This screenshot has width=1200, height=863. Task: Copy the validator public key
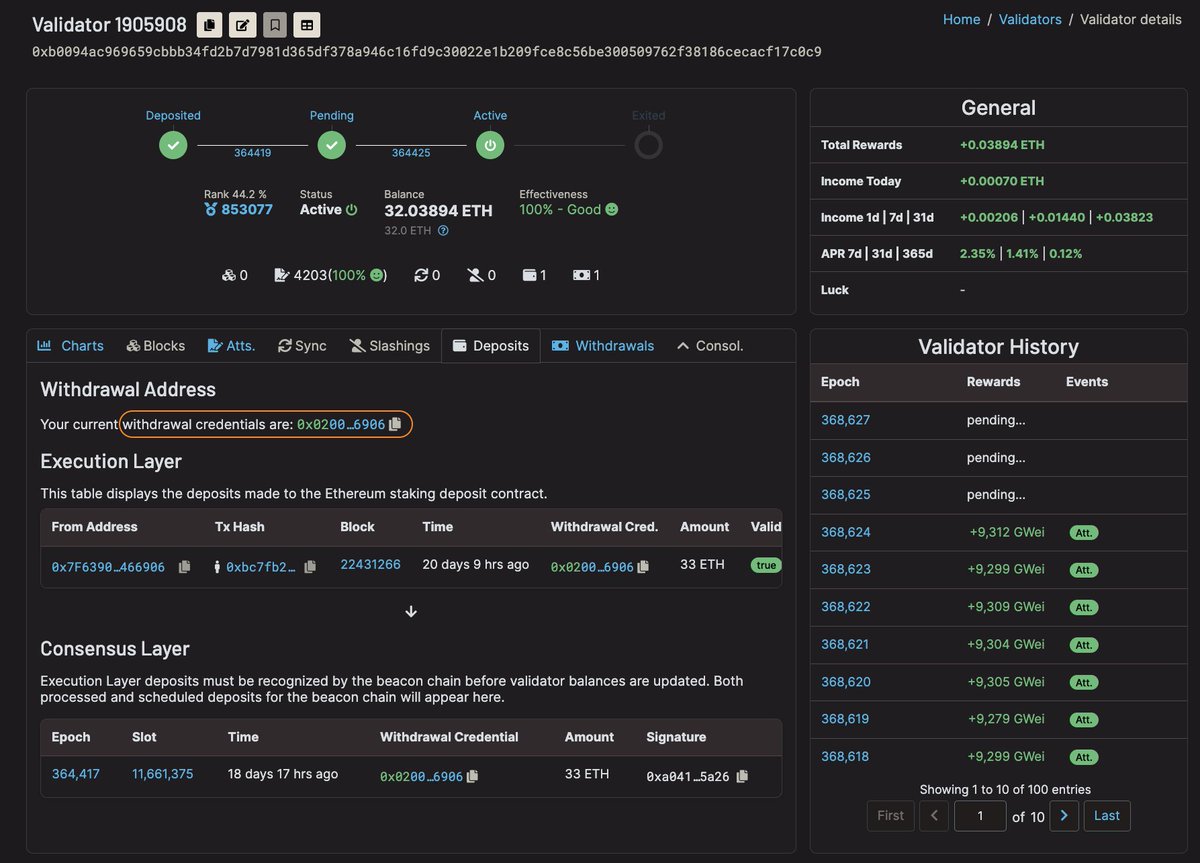(209, 24)
